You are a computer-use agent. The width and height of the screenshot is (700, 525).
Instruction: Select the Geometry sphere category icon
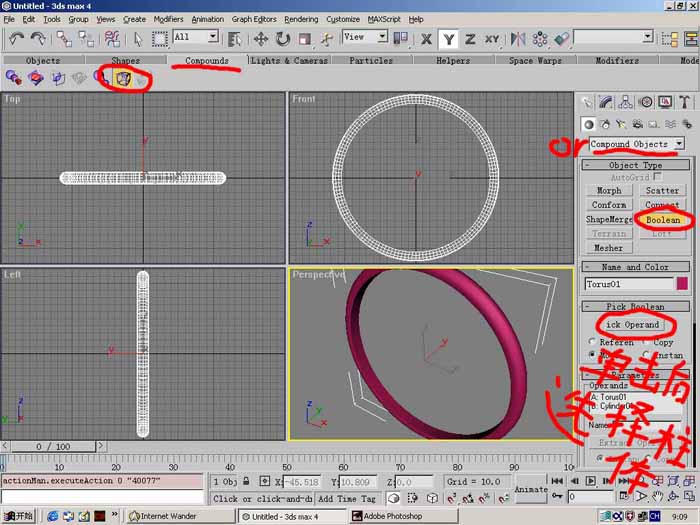click(x=589, y=125)
